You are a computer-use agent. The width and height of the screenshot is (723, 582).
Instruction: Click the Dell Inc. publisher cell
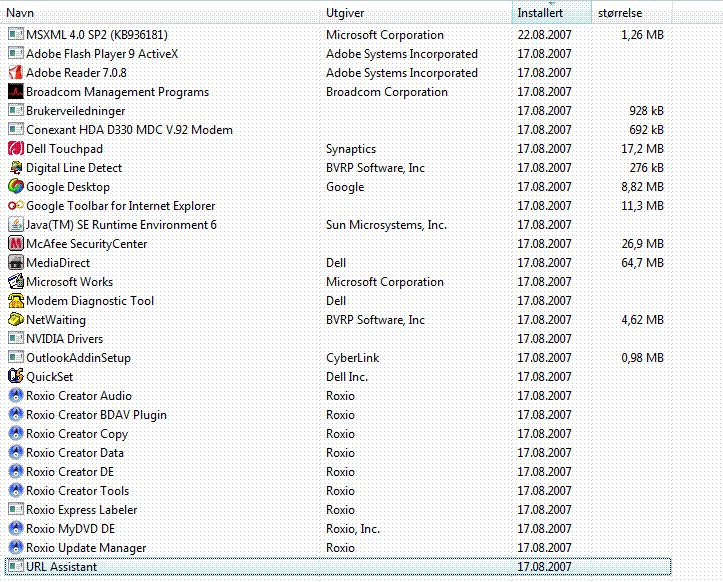pyautogui.click(x=347, y=377)
